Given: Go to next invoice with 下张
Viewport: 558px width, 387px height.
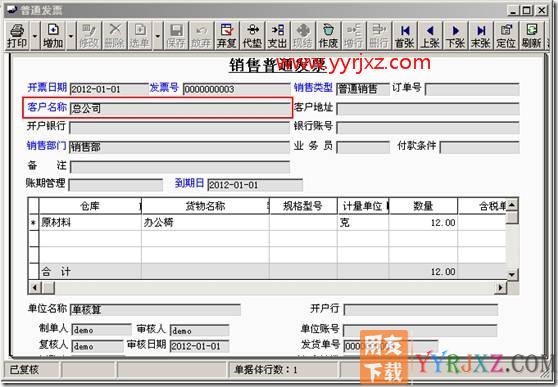Looking at the screenshot, I should click(x=455, y=36).
